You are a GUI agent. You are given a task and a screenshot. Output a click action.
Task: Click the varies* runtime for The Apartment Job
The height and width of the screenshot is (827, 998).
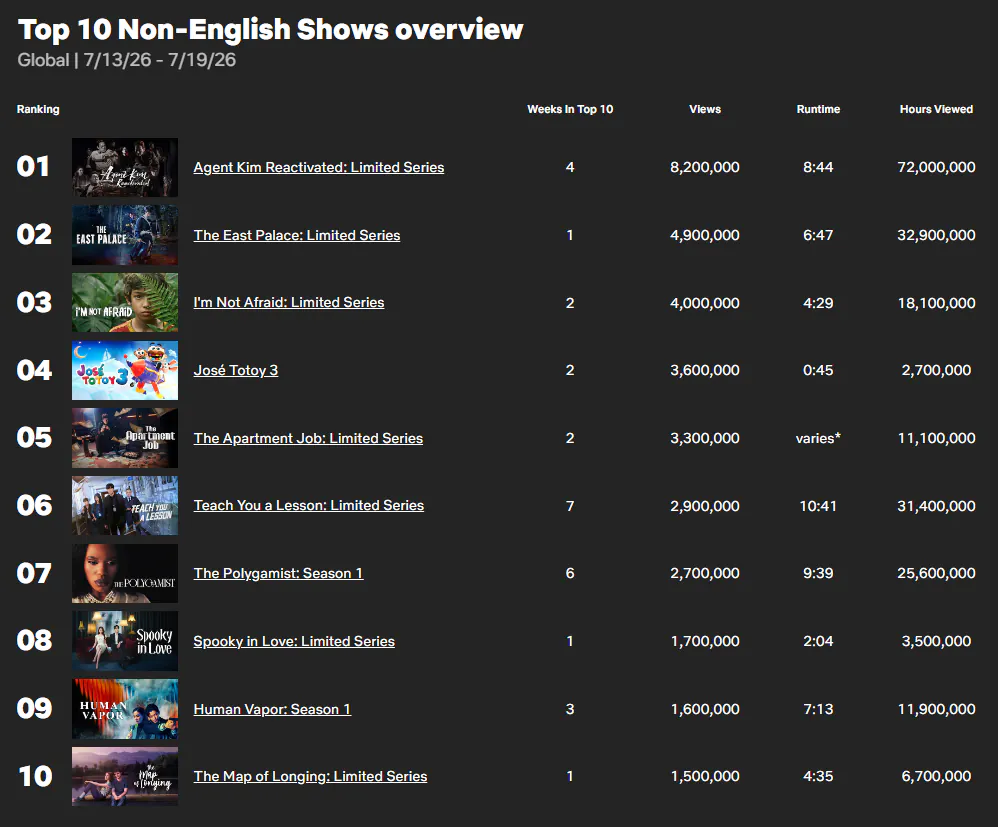pyautogui.click(x=819, y=438)
